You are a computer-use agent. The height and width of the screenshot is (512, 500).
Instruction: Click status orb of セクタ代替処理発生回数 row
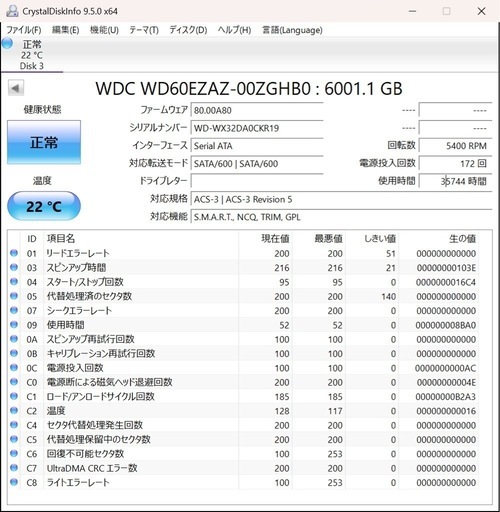[14, 425]
